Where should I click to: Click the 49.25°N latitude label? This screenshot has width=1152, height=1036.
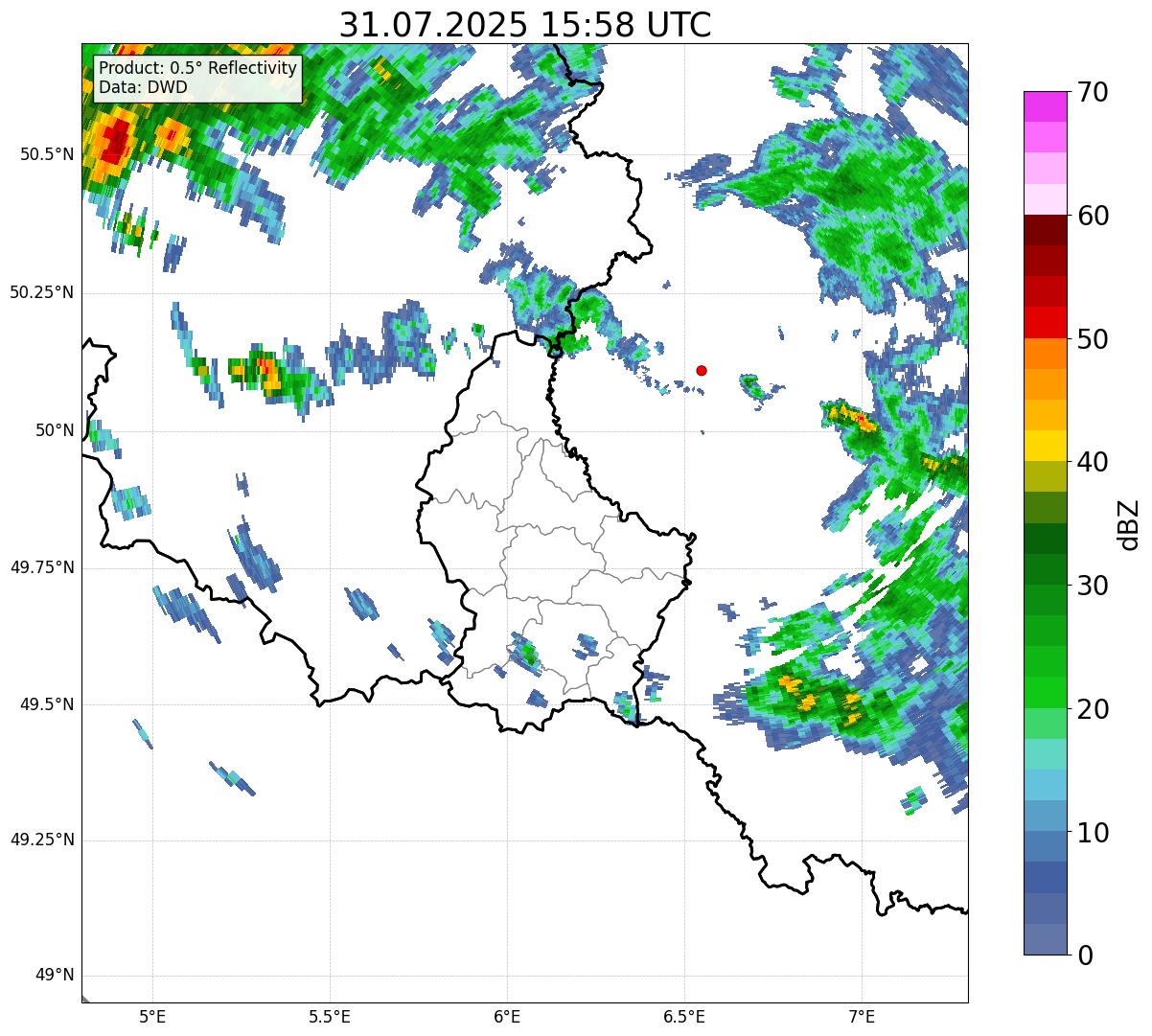click(42, 840)
